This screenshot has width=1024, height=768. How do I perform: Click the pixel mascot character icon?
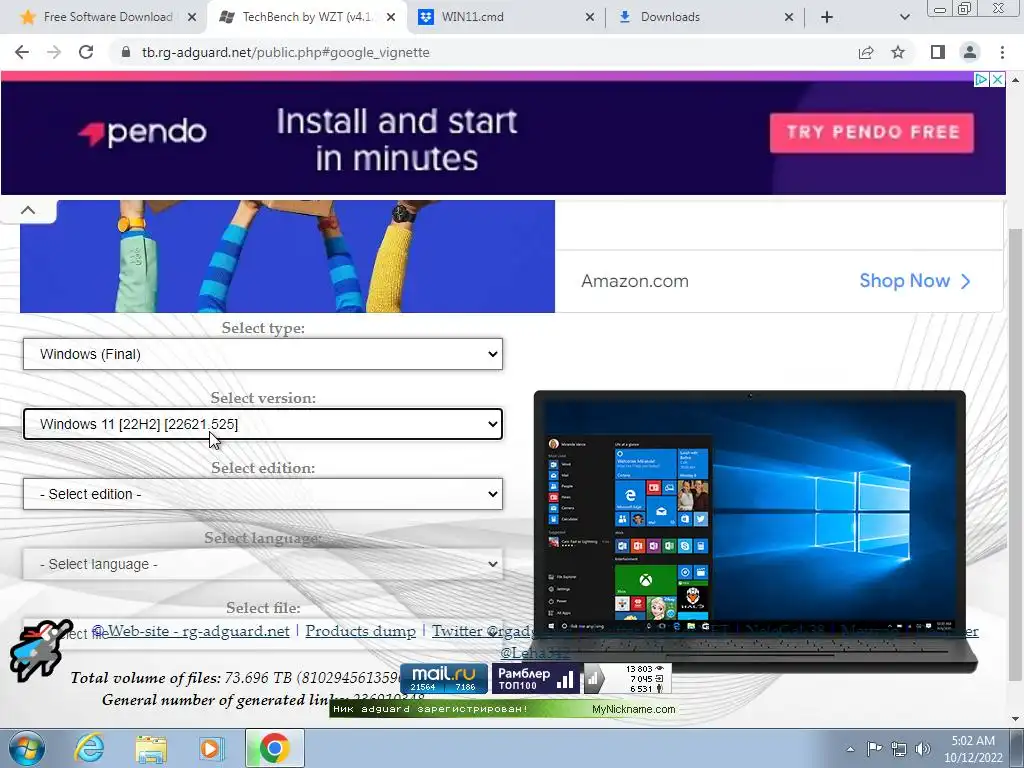tap(40, 650)
